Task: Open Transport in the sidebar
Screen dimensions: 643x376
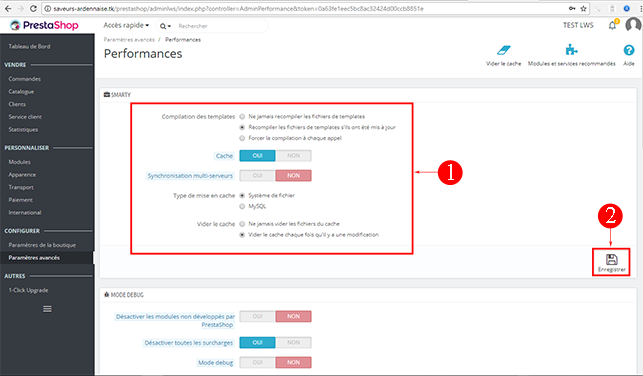Action: pos(21,187)
